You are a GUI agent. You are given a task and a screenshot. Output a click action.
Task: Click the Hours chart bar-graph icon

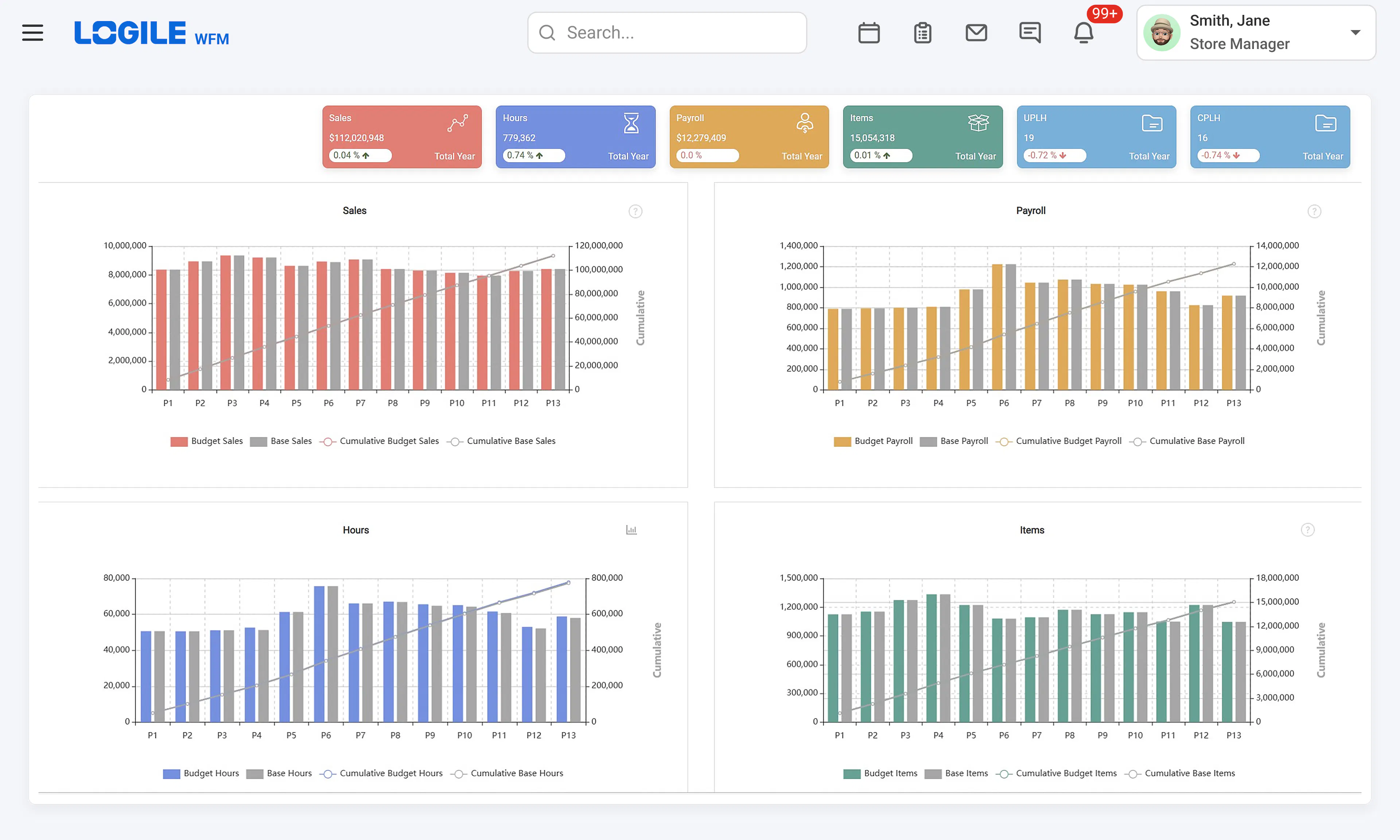(631, 530)
